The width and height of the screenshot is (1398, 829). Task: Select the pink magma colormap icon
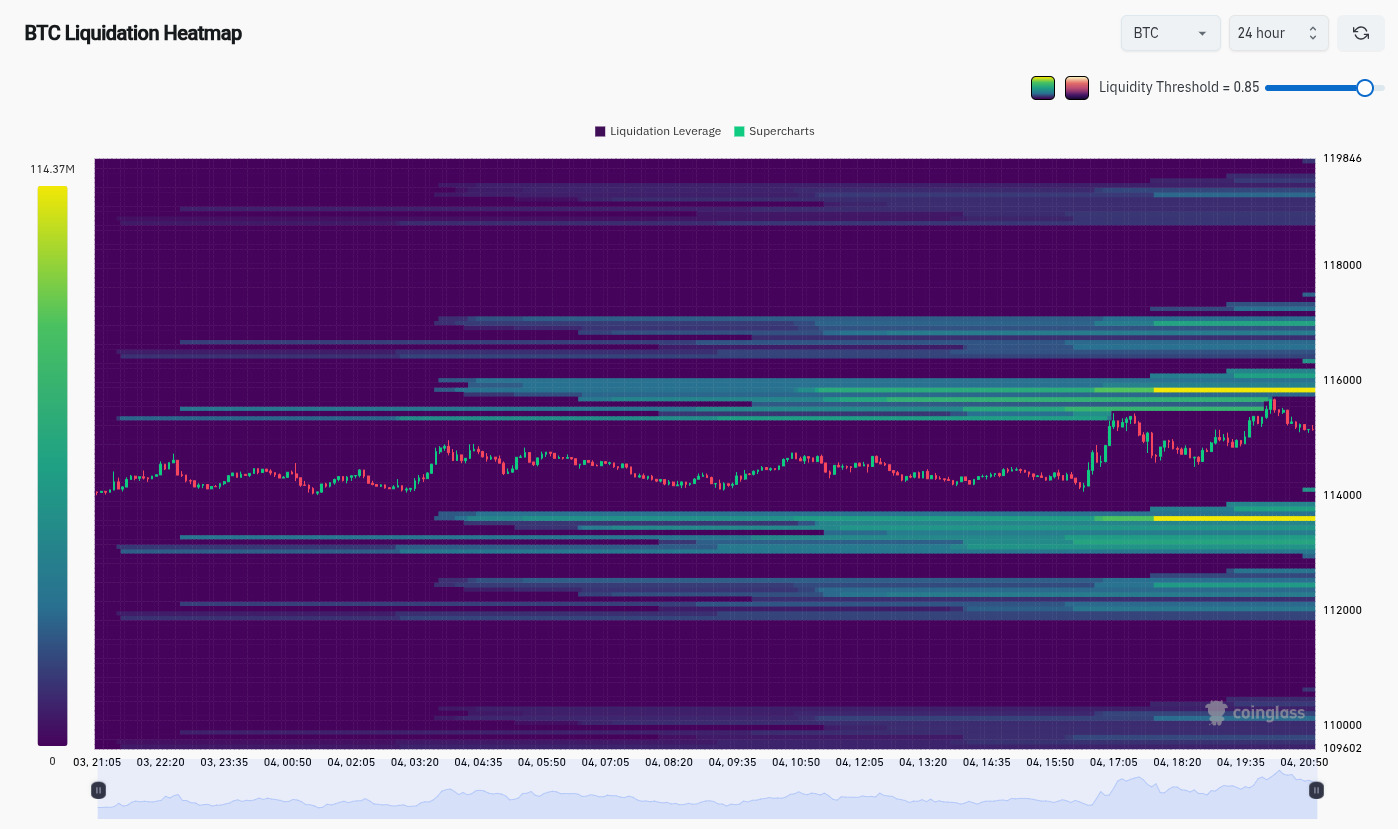pyautogui.click(x=1077, y=87)
